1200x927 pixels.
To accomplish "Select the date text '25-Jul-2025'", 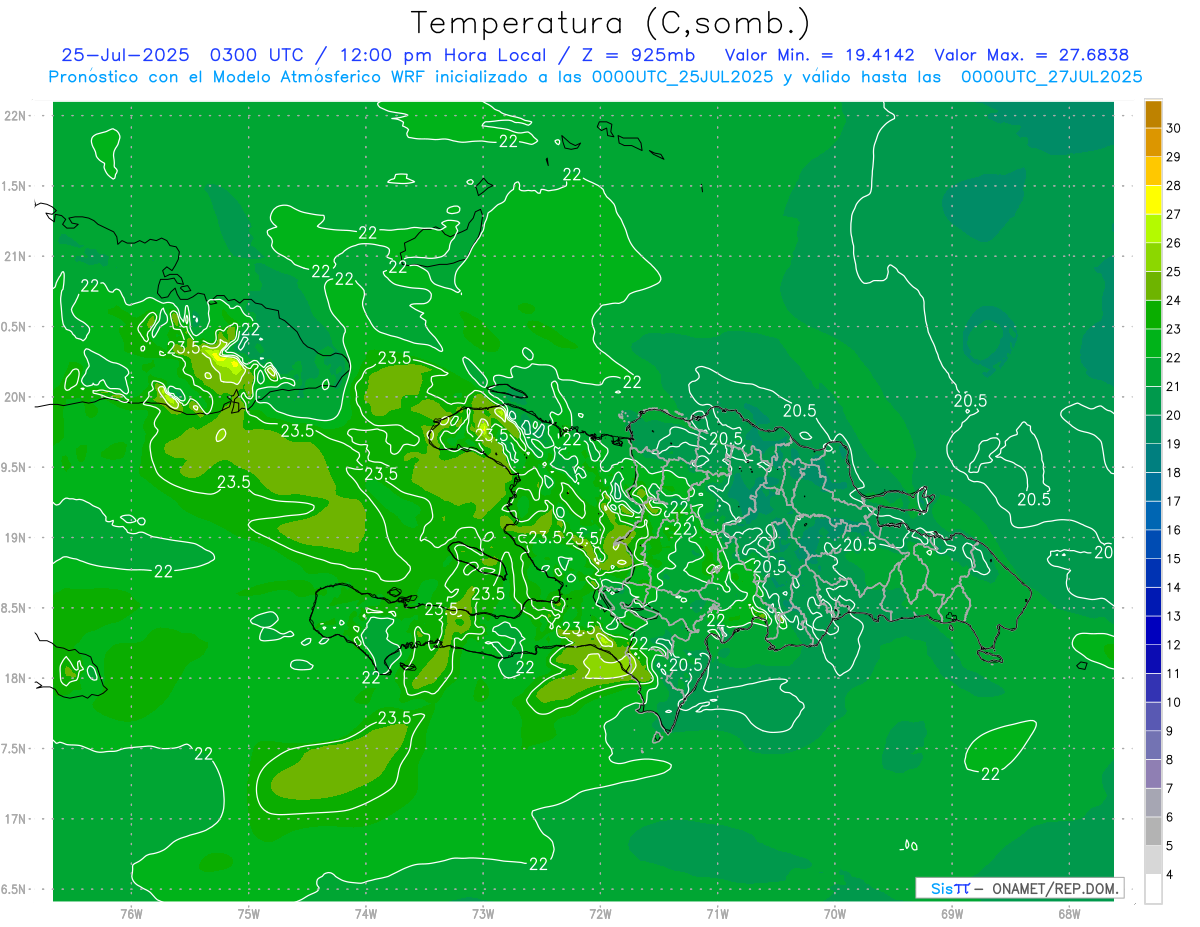I will tap(125, 56).
